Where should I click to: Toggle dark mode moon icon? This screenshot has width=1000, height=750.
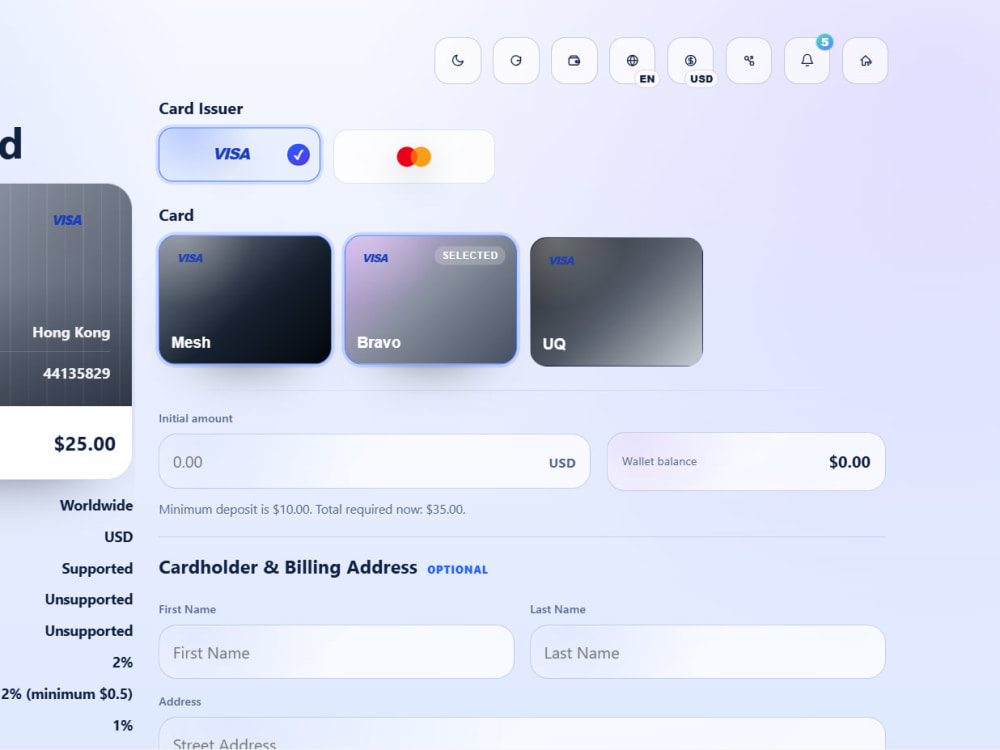point(457,61)
